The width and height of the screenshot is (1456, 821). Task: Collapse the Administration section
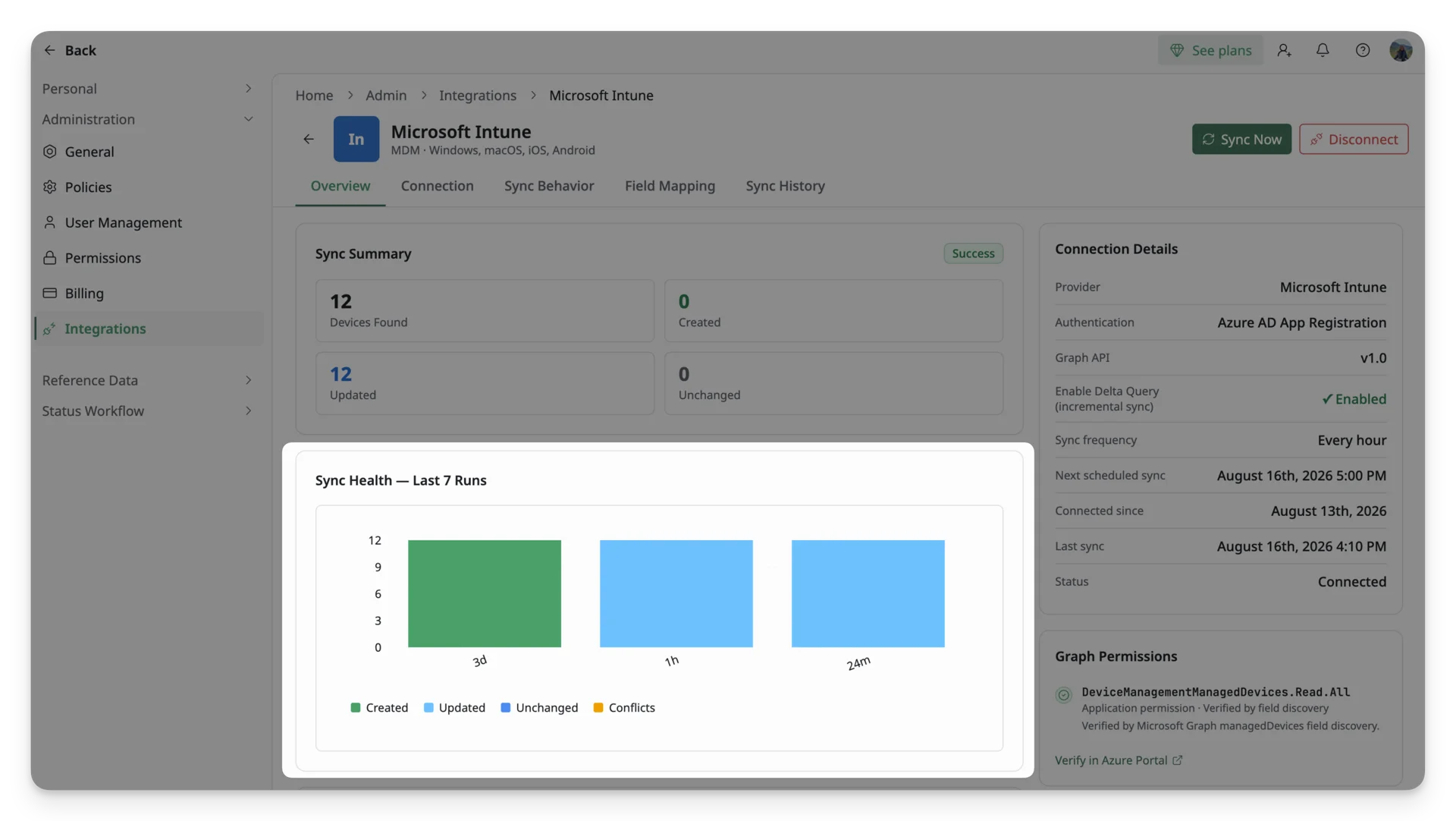point(146,119)
